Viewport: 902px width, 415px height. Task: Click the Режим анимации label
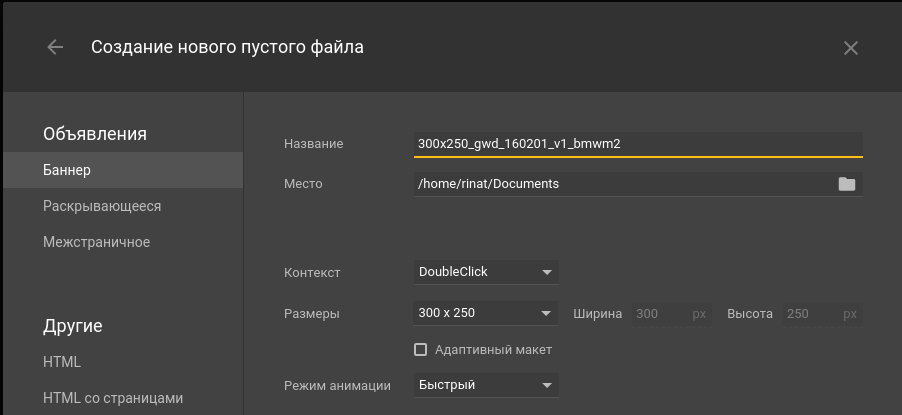336,385
